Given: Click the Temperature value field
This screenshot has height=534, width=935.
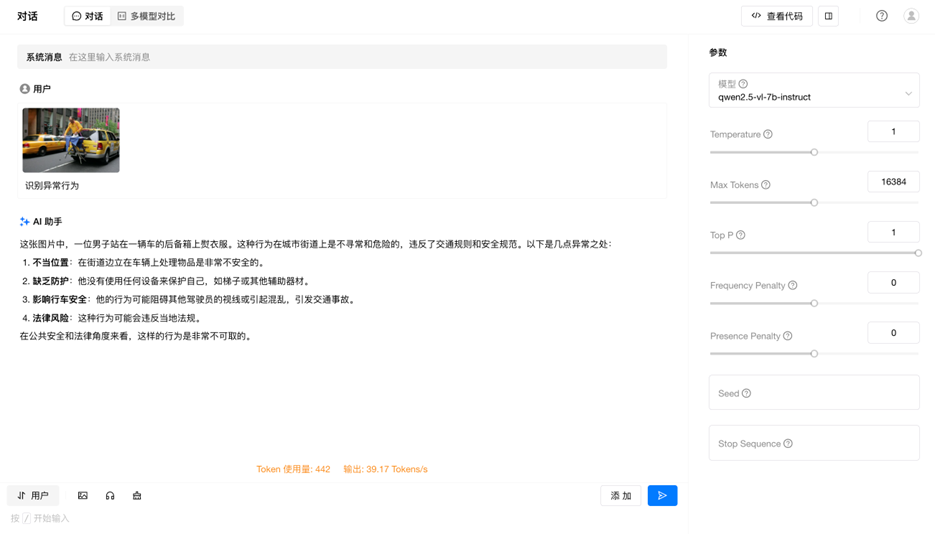Looking at the screenshot, I should [x=893, y=132].
